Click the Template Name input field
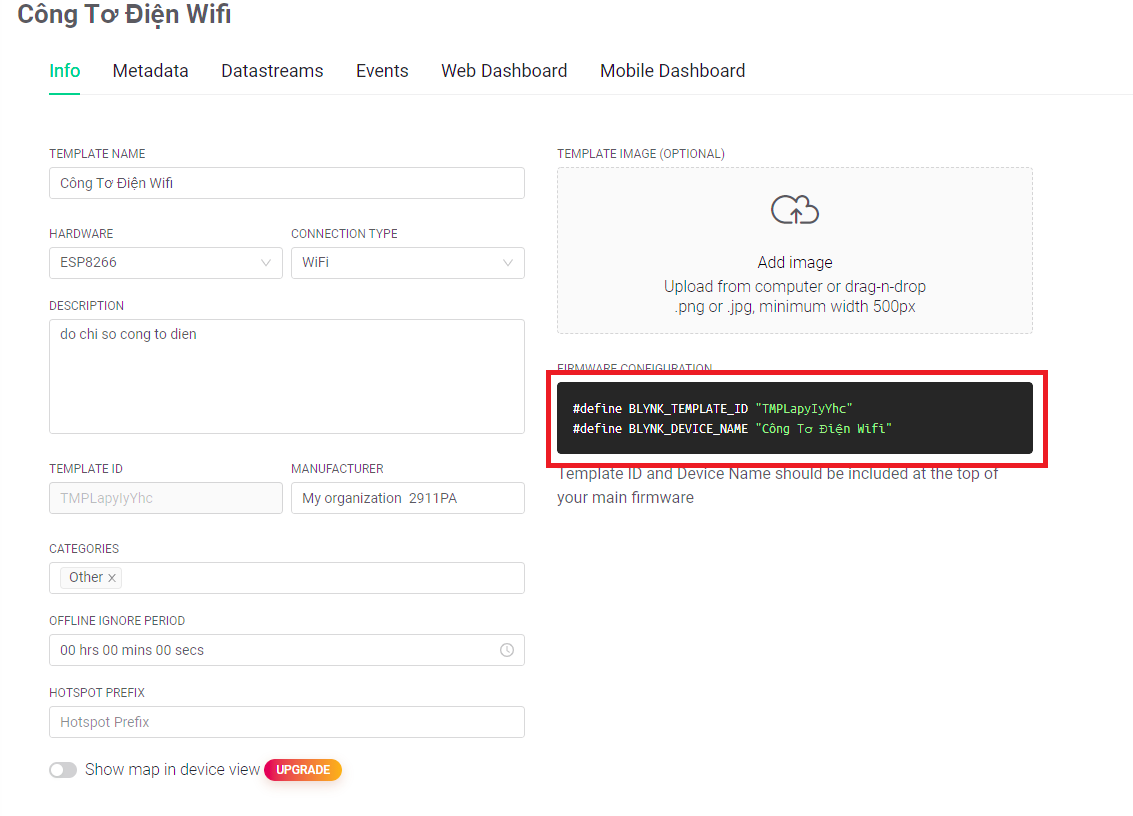1133x816 pixels. click(x=287, y=183)
